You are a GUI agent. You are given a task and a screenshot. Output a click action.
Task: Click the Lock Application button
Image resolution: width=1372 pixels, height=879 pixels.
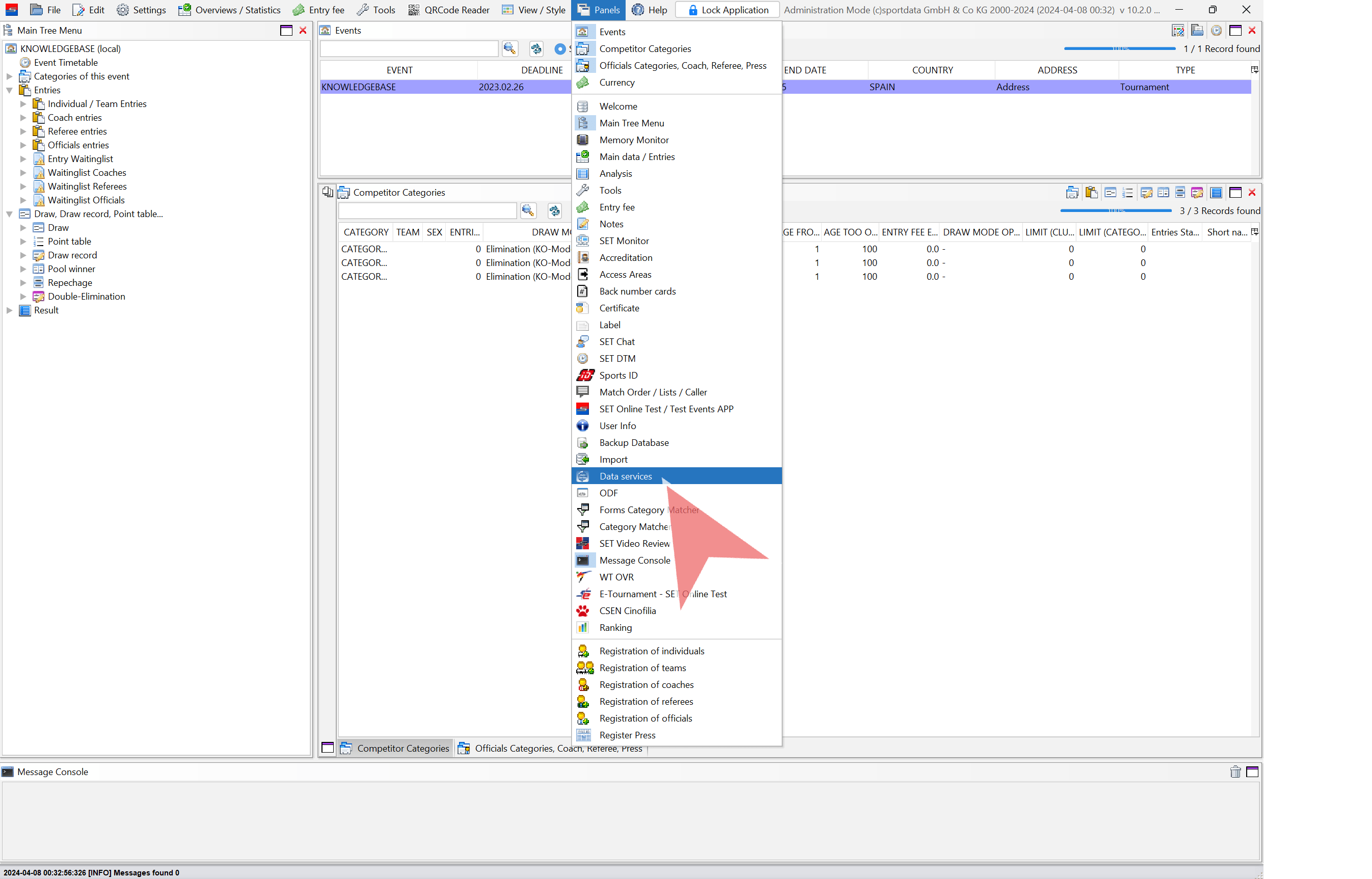click(x=727, y=10)
